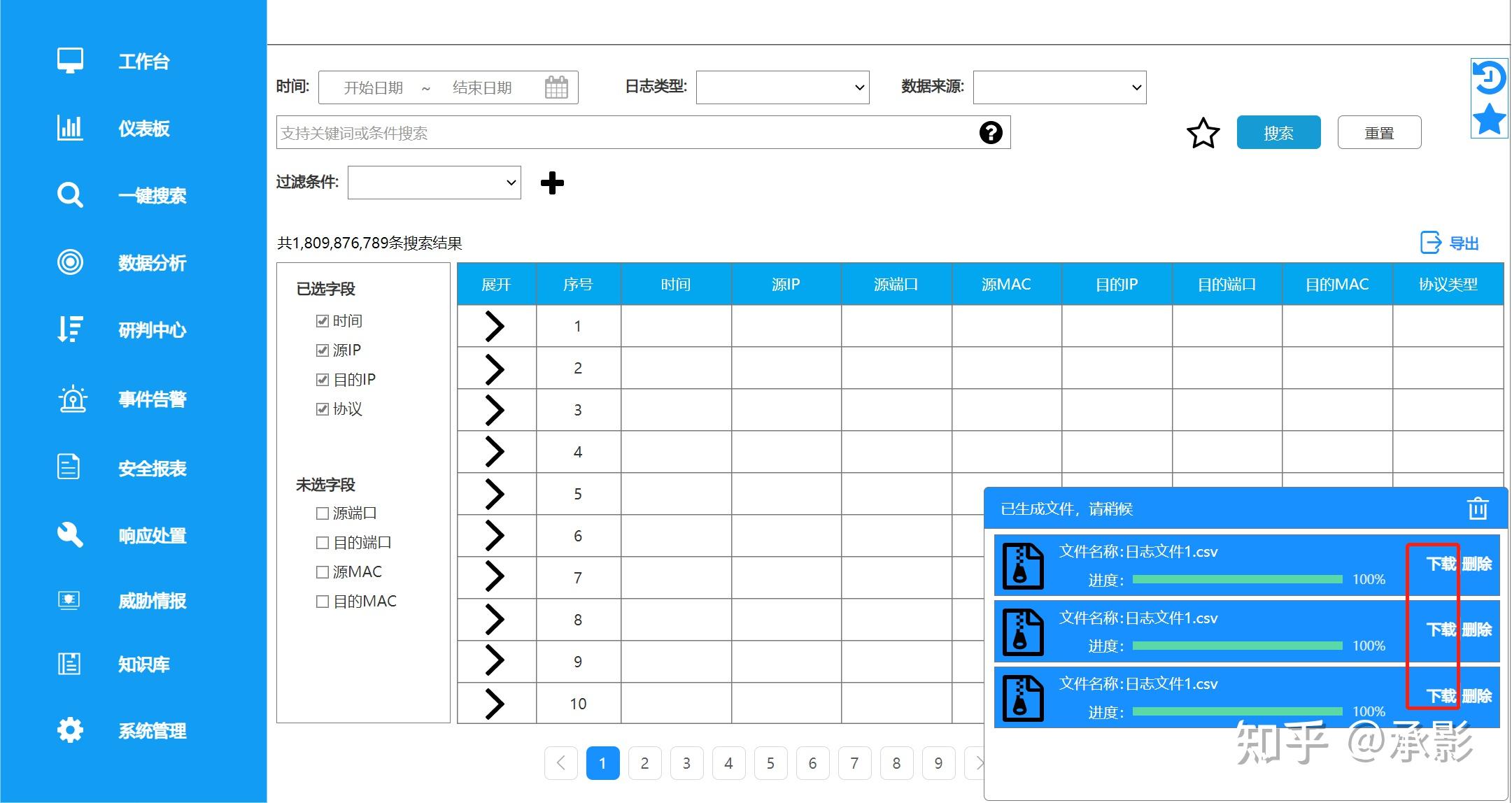Go to page 5
Image resolution: width=1512 pixels, height=803 pixels.
coord(770,763)
